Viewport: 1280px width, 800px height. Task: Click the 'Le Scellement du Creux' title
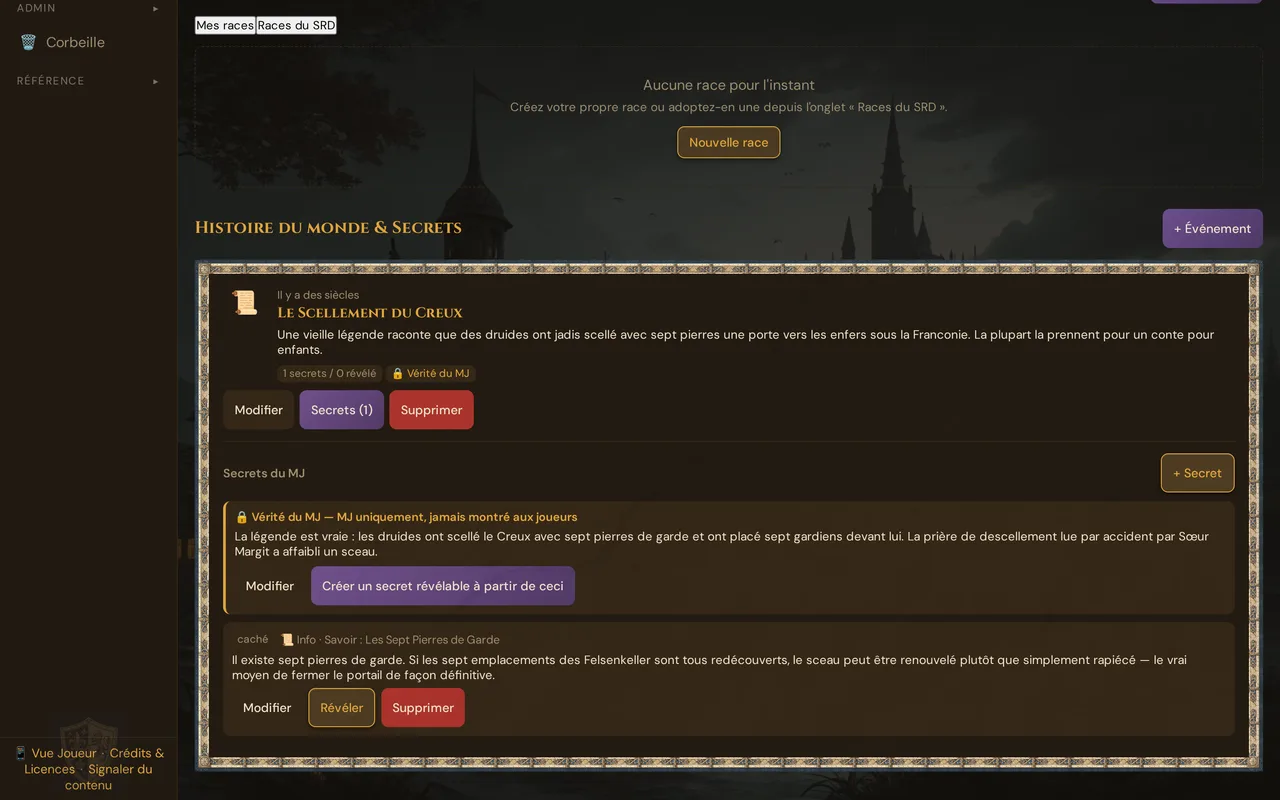click(370, 312)
